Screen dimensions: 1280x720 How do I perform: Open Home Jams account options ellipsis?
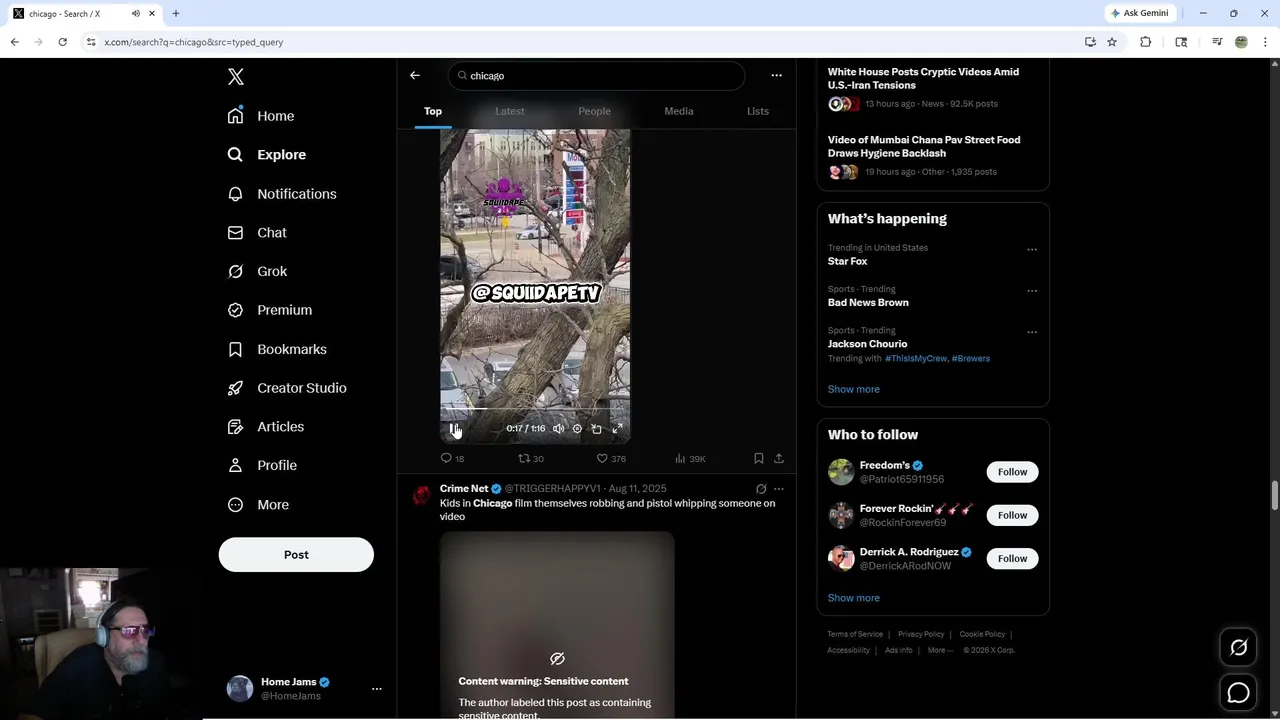coord(377,689)
